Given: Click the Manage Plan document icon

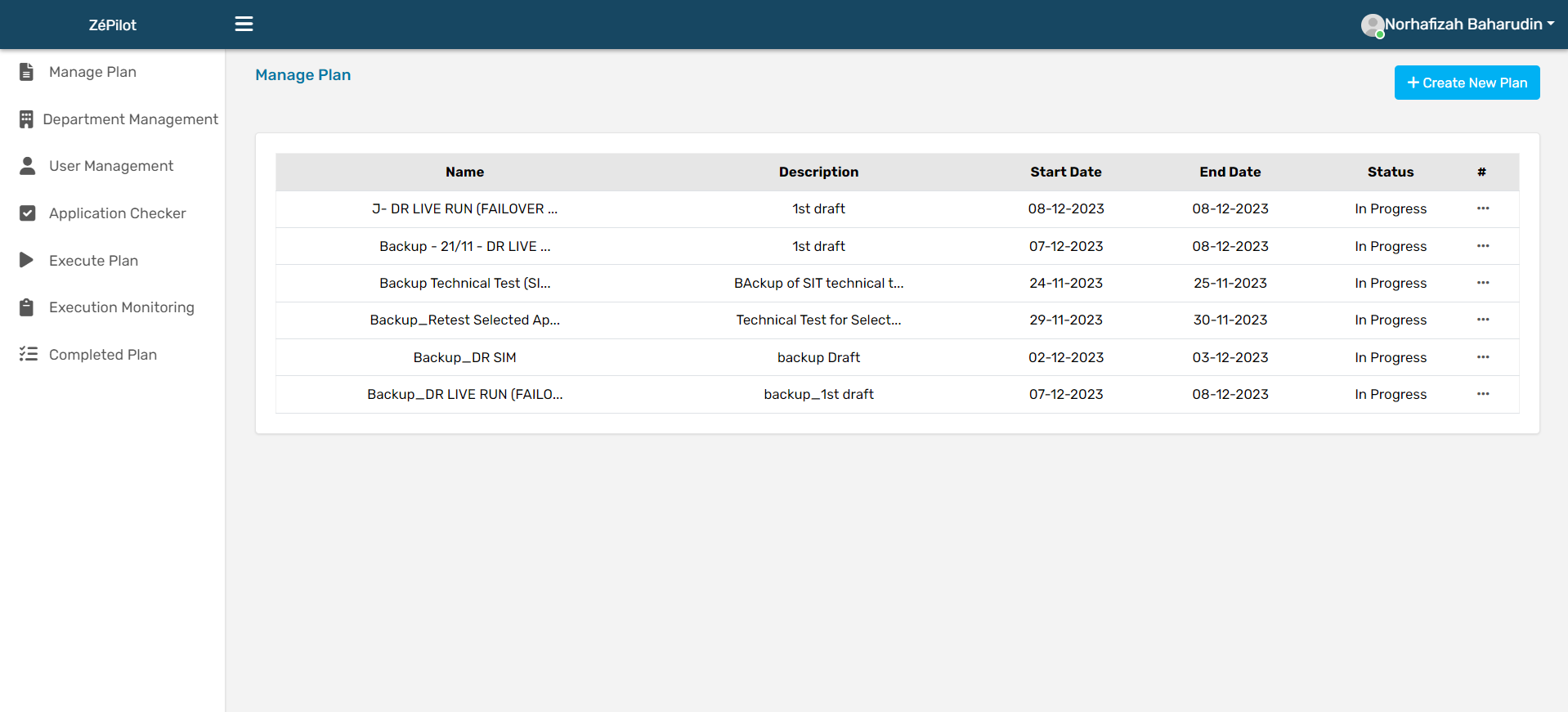Looking at the screenshot, I should click(27, 72).
